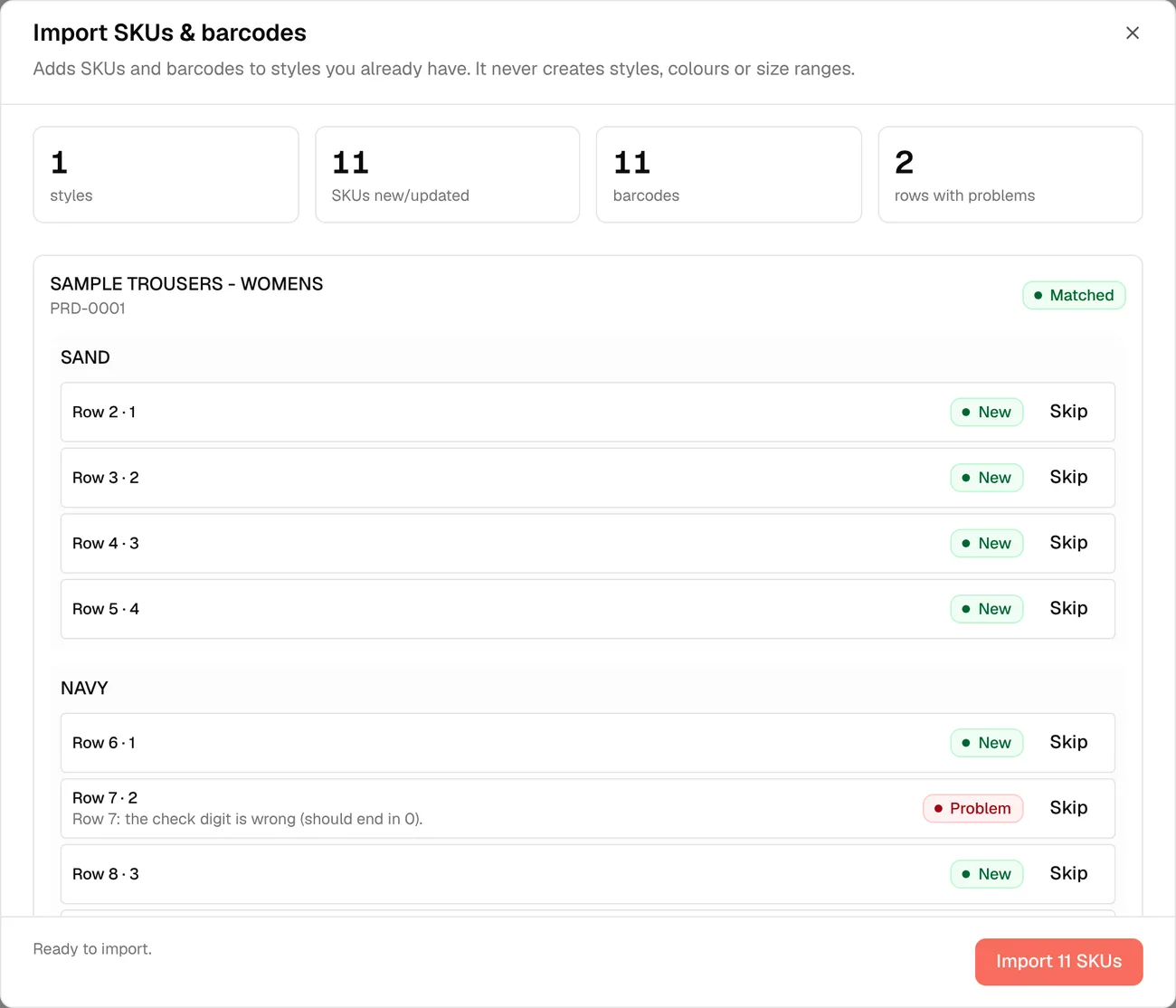Screen dimensions: 1176x1008
Task: Click the Row 5 · 4 label
Action: point(106,609)
